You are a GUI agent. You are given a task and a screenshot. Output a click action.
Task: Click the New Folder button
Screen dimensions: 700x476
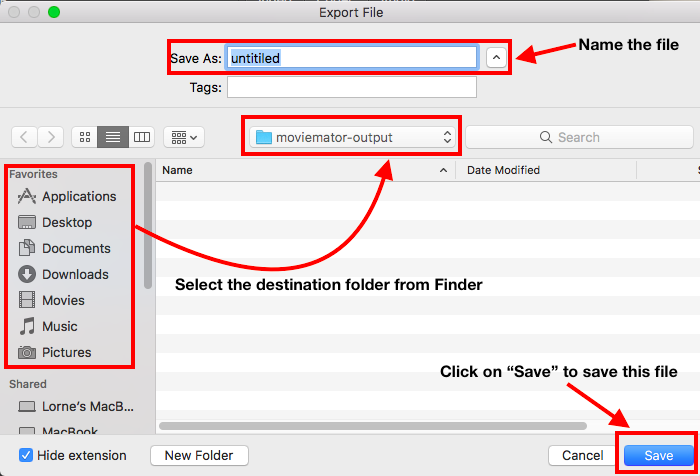click(x=199, y=455)
